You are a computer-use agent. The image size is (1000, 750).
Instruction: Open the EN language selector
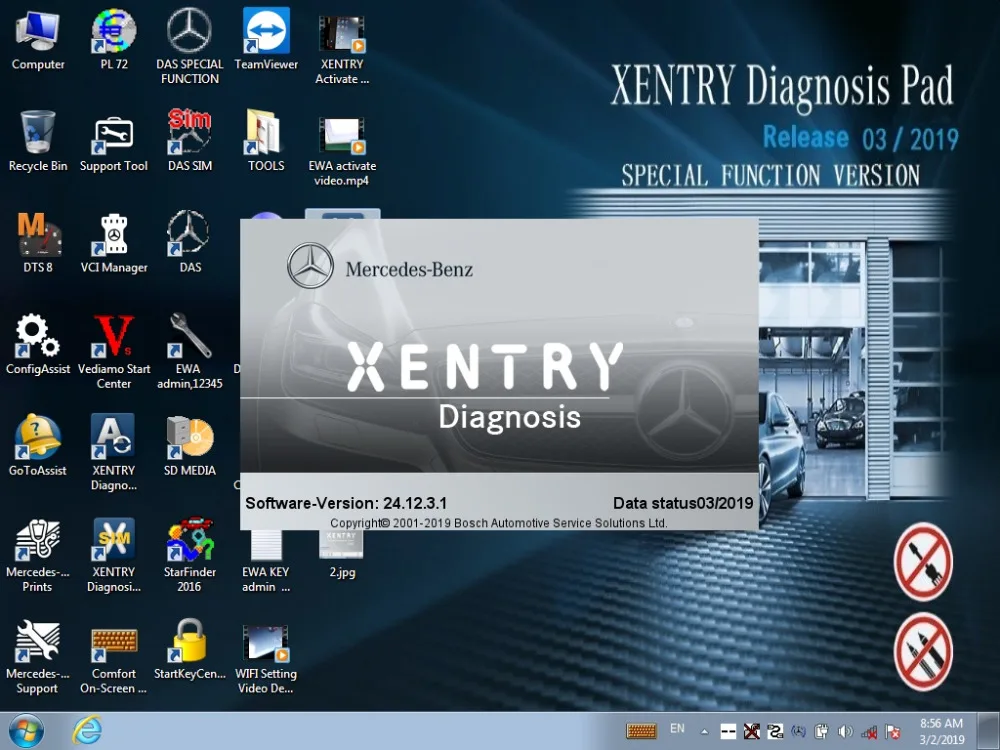click(x=677, y=728)
